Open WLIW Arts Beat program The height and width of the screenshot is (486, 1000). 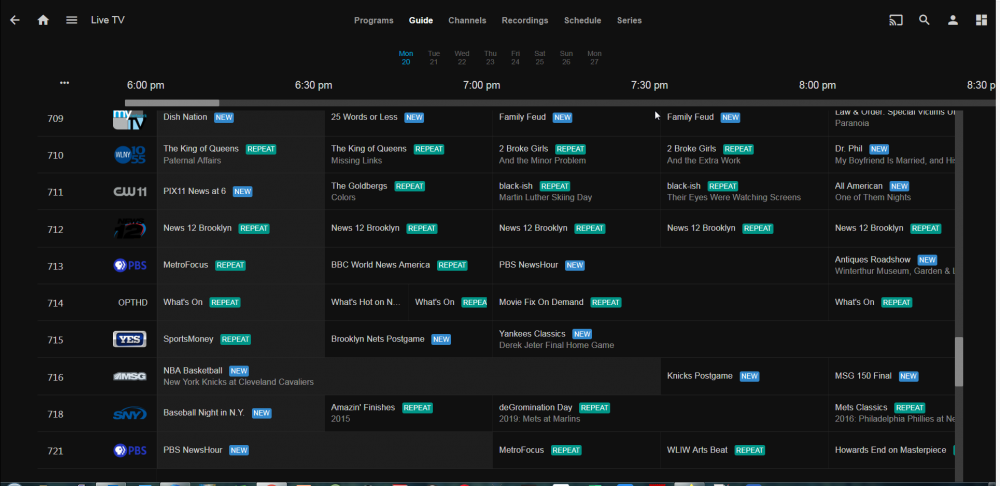pyautogui.click(x=744, y=450)
